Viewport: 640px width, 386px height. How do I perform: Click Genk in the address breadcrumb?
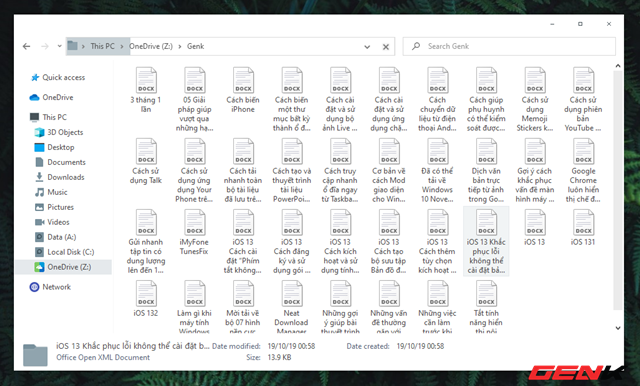tap(196, 46)
